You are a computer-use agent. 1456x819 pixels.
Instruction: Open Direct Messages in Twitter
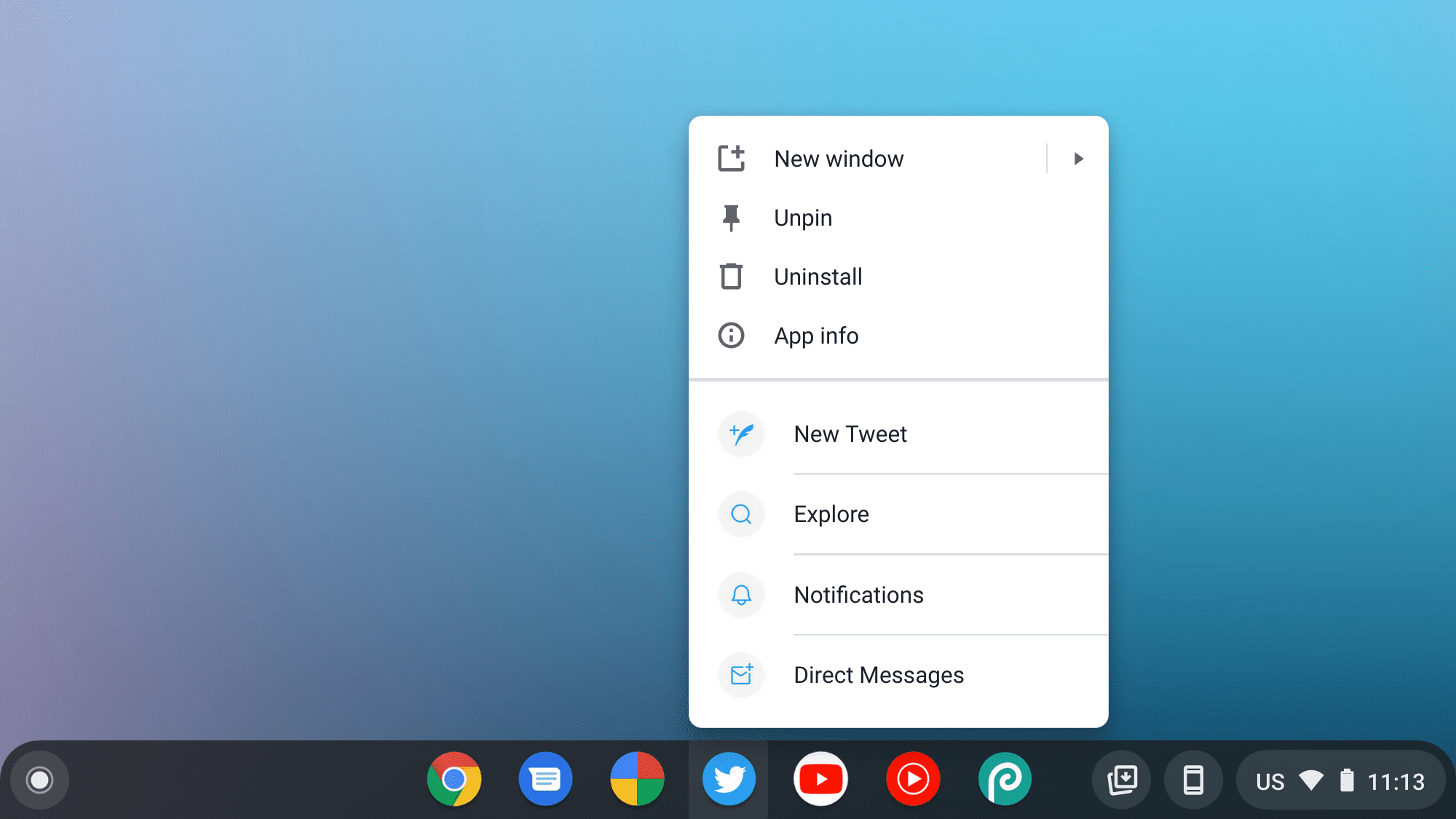pos(879,674)
